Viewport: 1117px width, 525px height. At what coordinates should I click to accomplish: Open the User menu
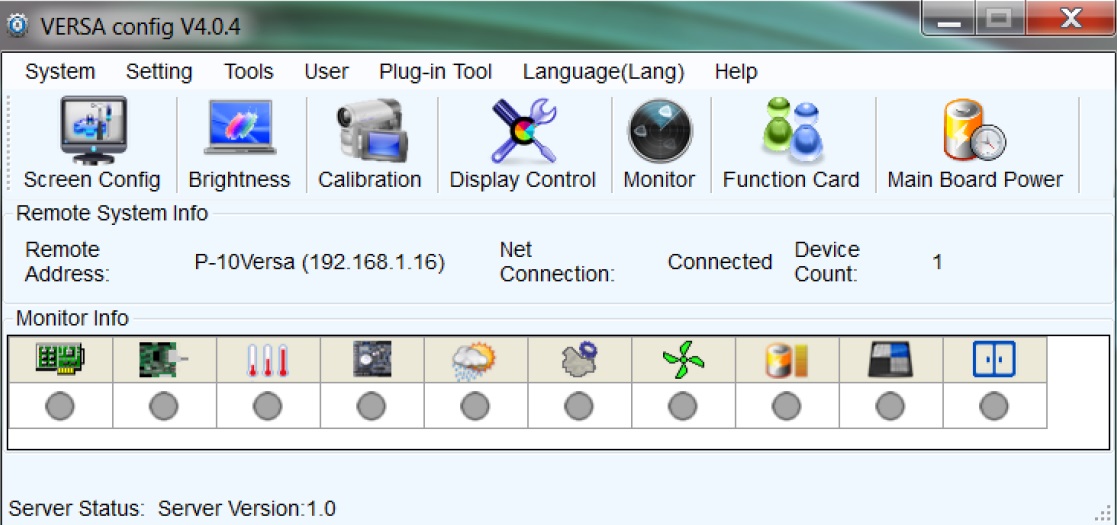(326, 72)
